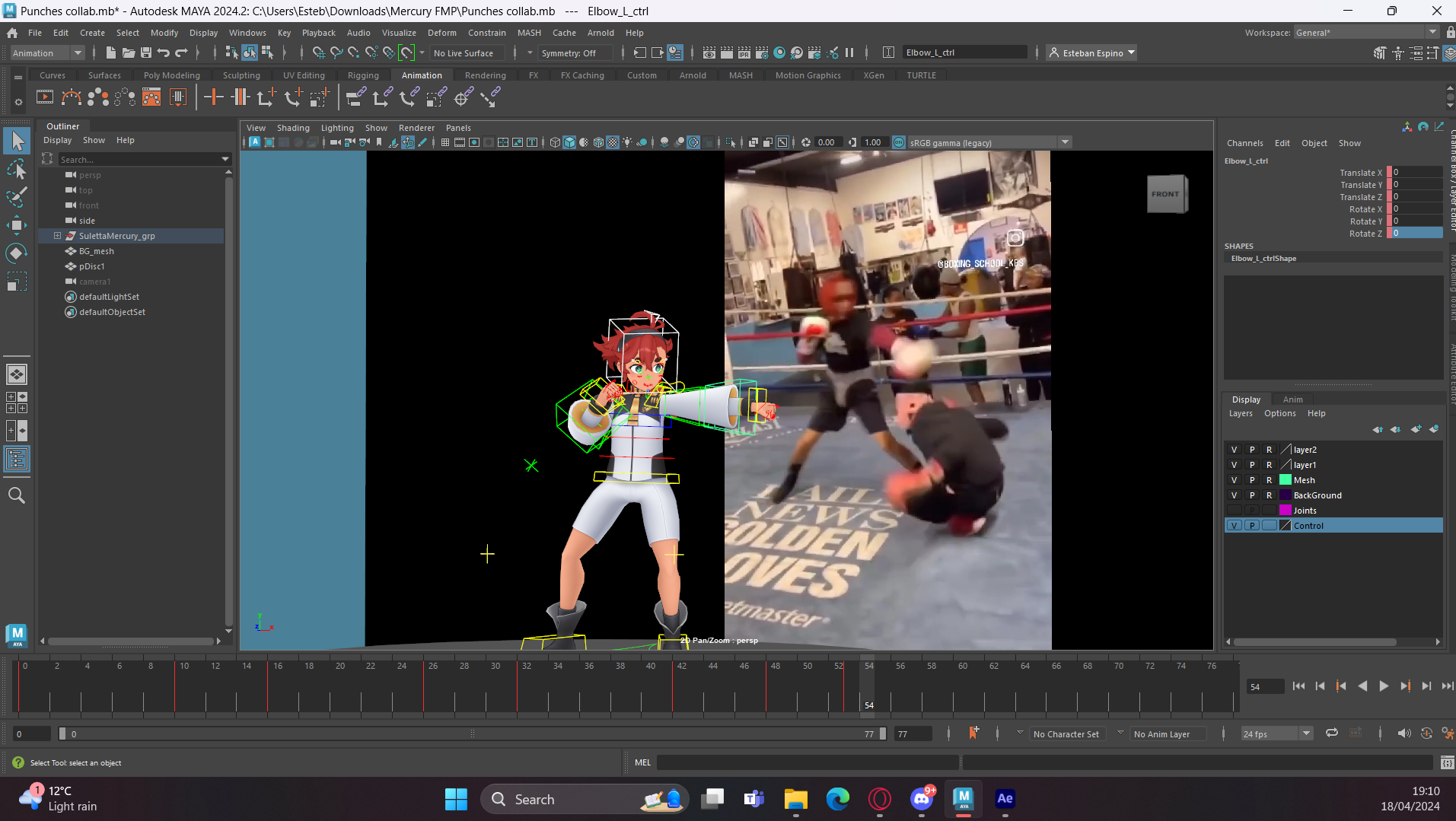This screenshot has height=821, width=1456.
Task: Open the Constrain menu
Action: (486, 33)
